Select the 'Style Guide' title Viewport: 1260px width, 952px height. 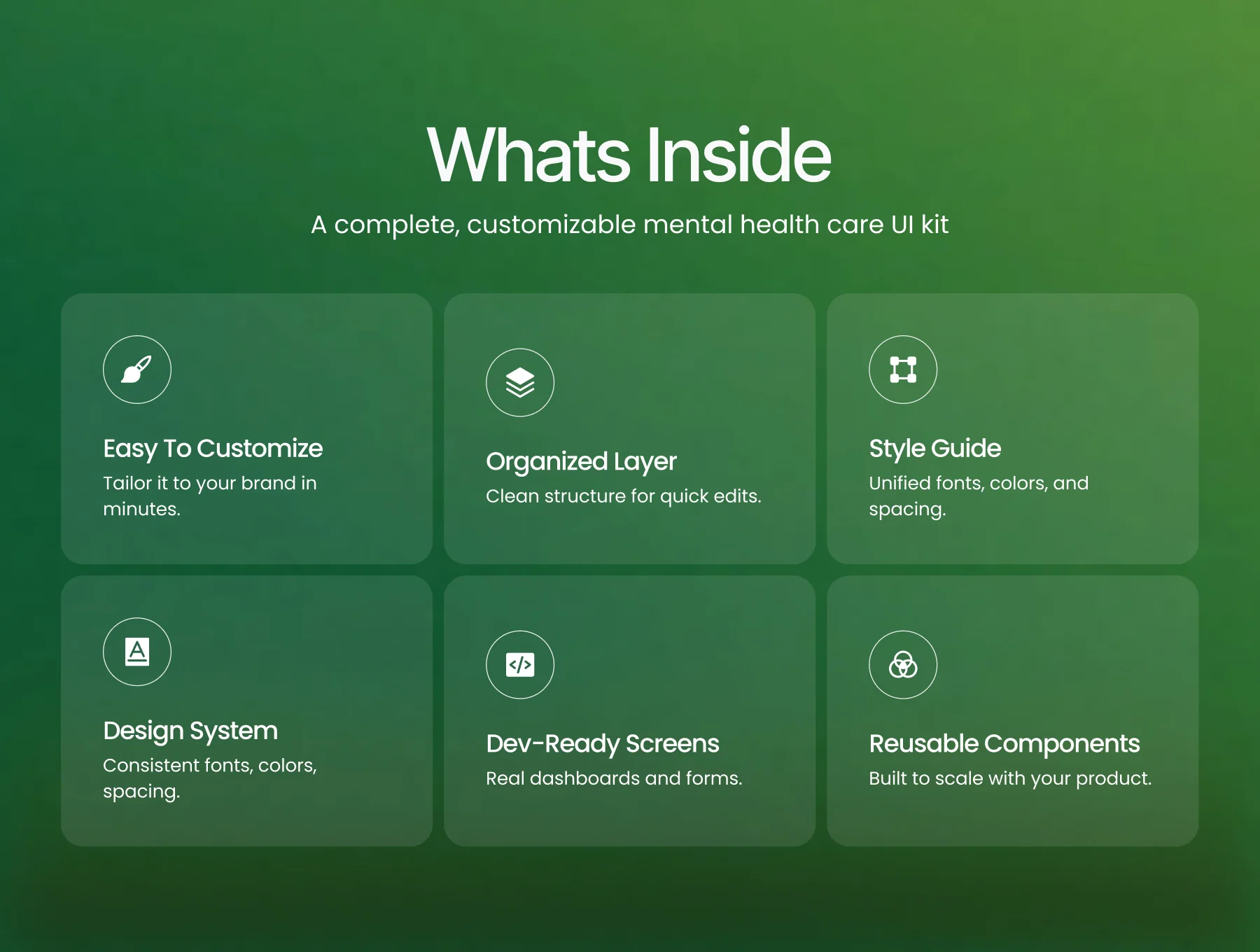coord(934,449)
